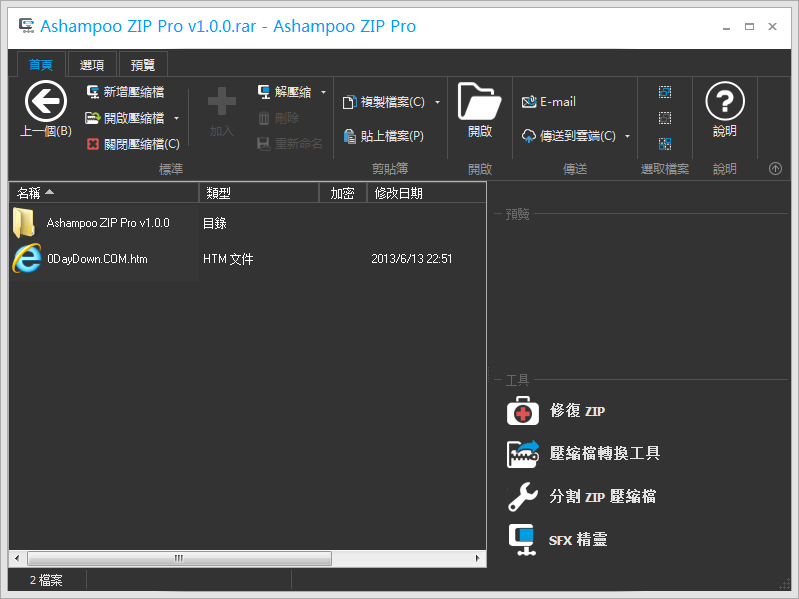Click the wrench split-archive icon
799x599 pixels.
[x=523, y=497]
